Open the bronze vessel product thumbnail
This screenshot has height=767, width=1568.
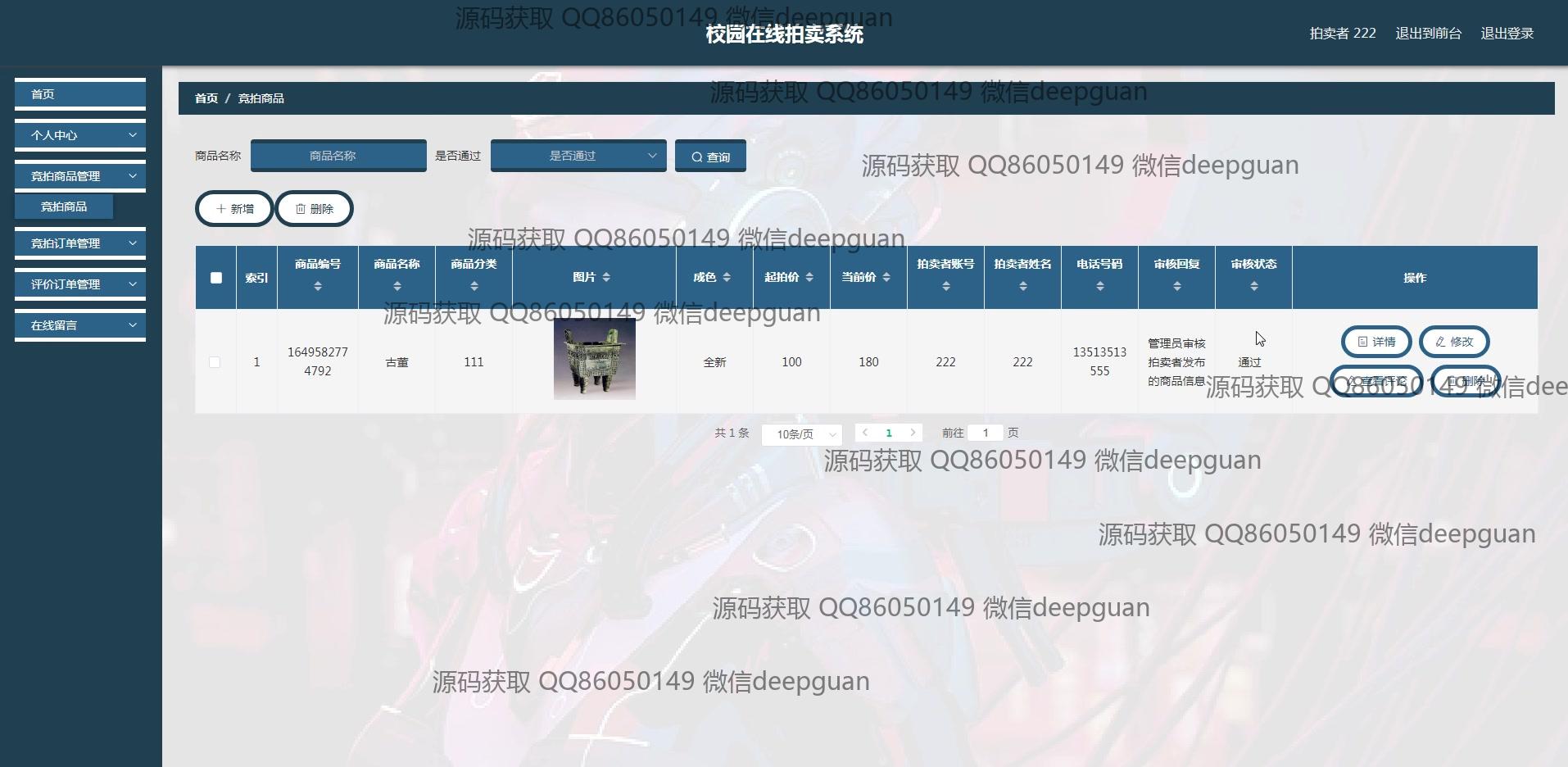point(595,359)
